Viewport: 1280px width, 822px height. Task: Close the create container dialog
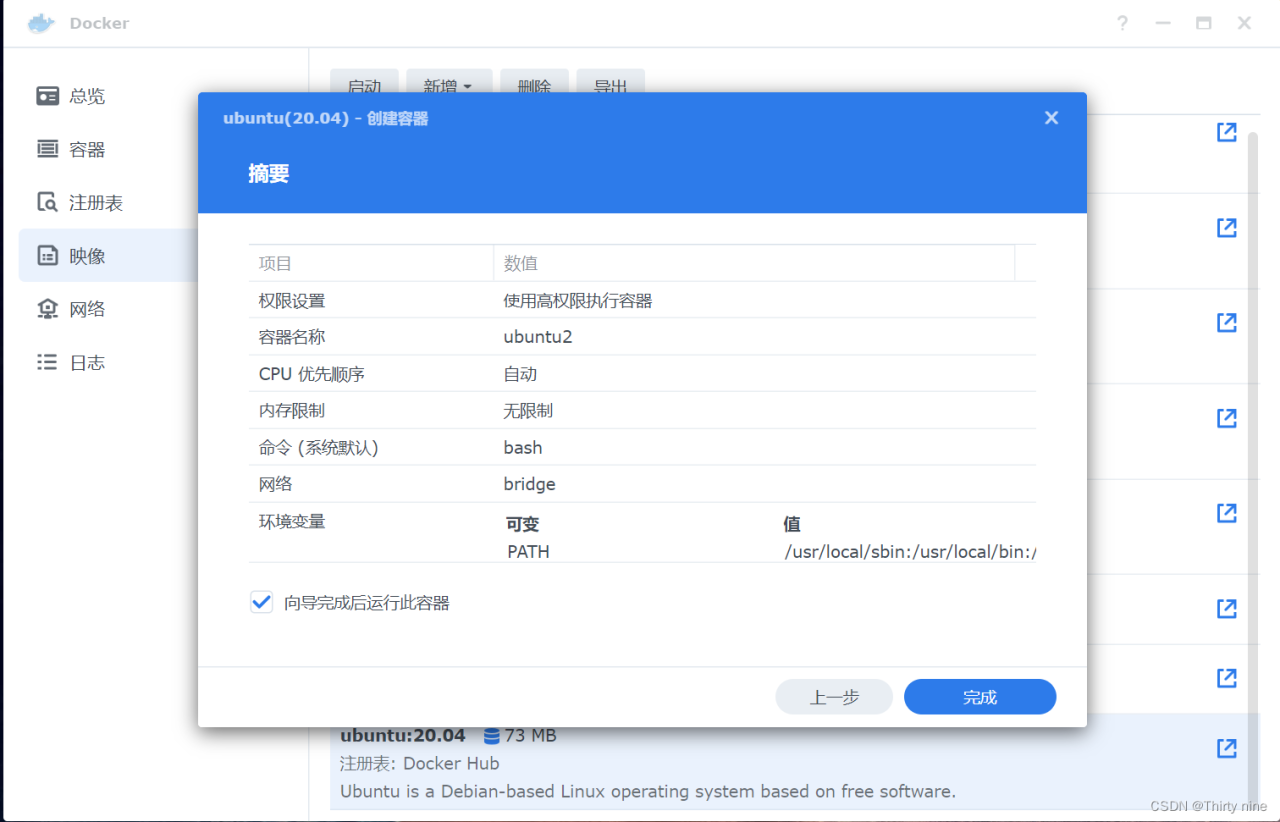point(1051,117)
